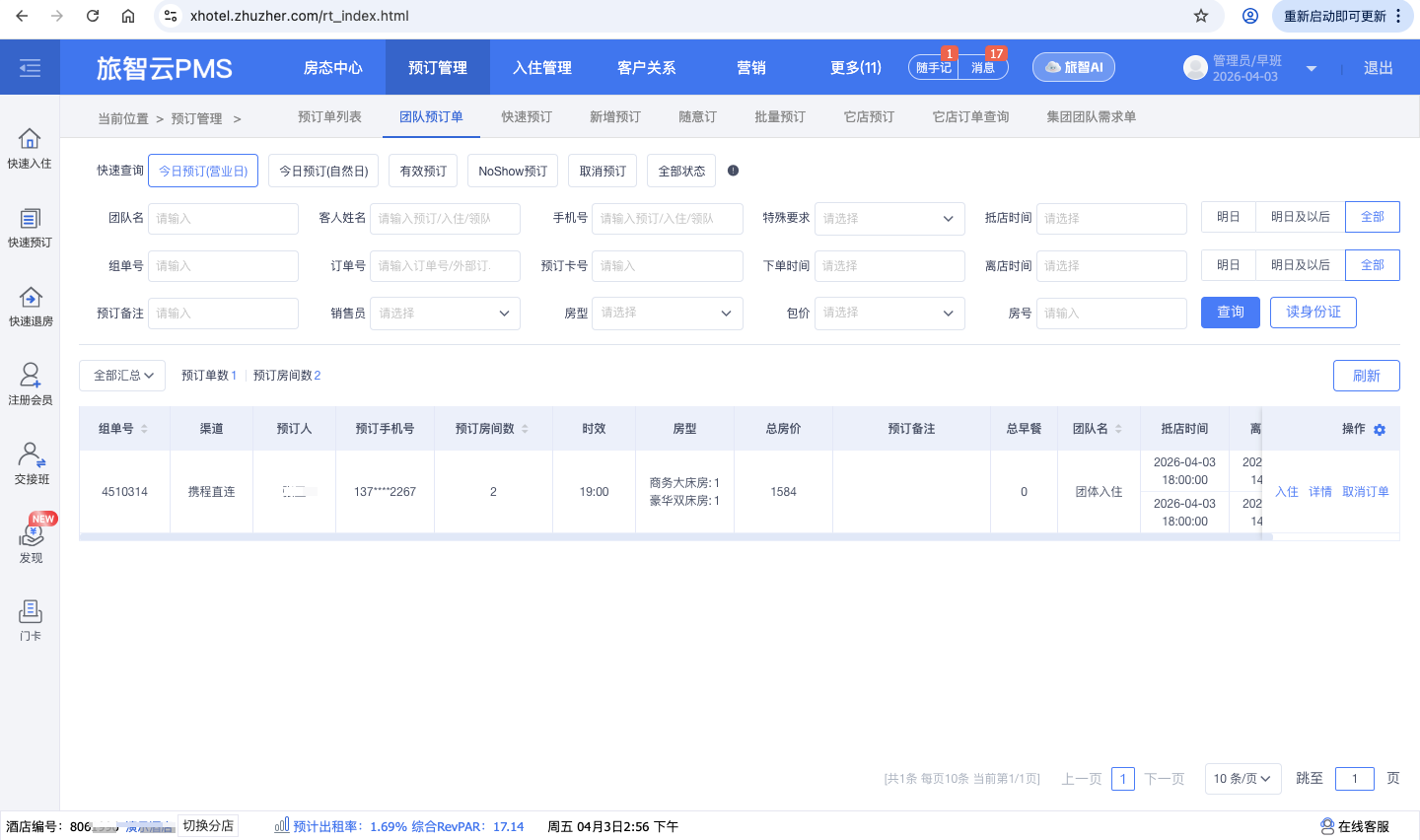This screenshot has width=1420, height=840.
Task: Reload the page with the browser refresh icon
Action: 93,16
